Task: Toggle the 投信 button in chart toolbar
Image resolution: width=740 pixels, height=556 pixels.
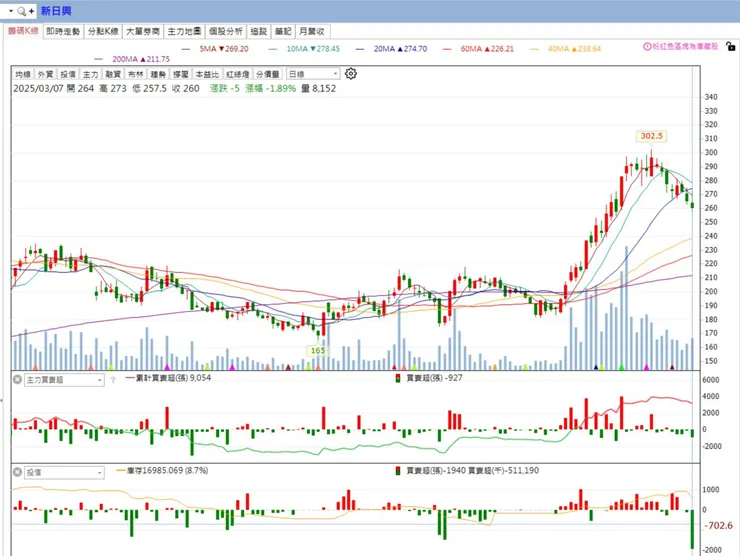Action: click(68, 74)
